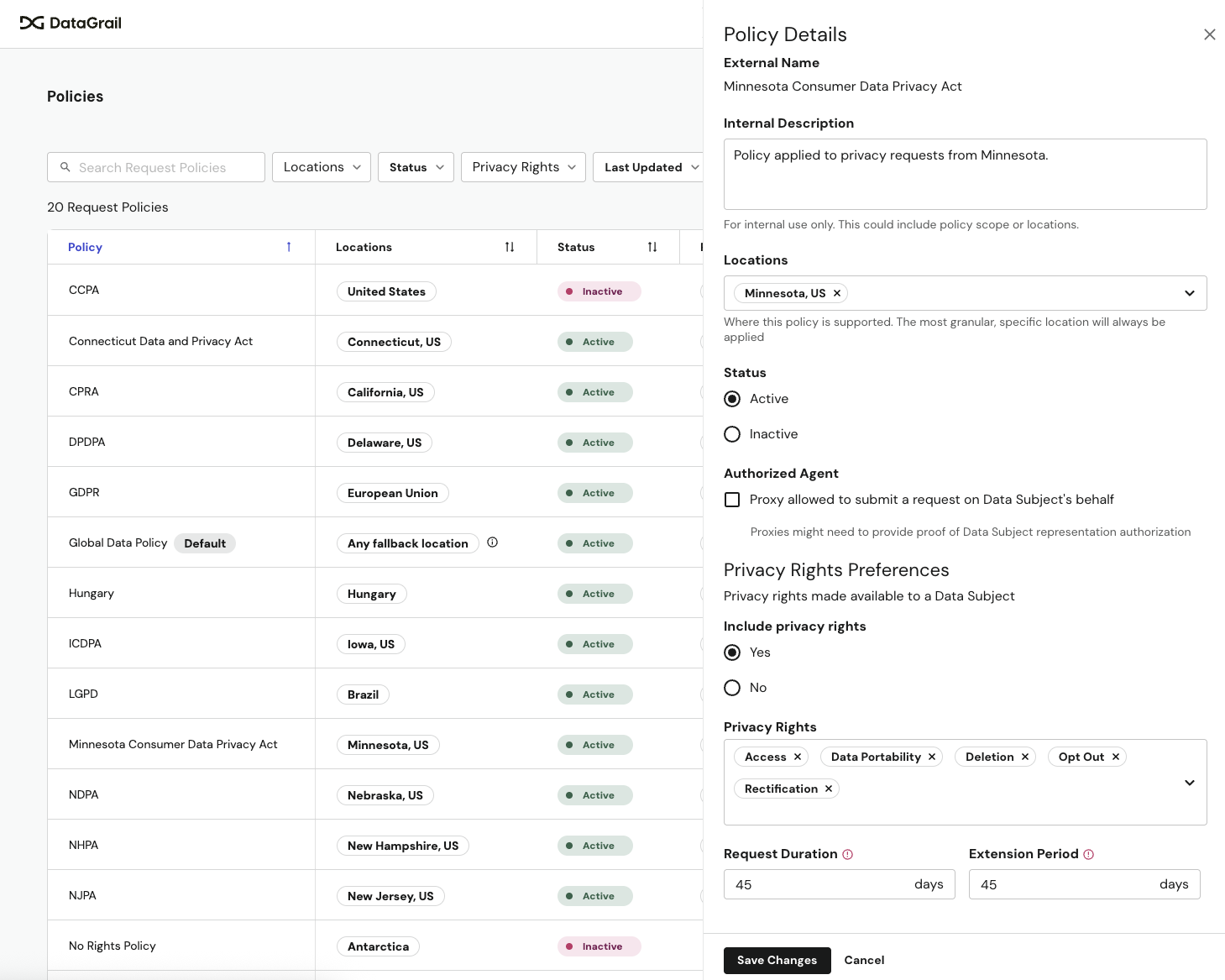The height and width of the screenshot is (980, 1225).
Task: Click the ascending sort arrow on the Policy column
Action: point(289,247)
